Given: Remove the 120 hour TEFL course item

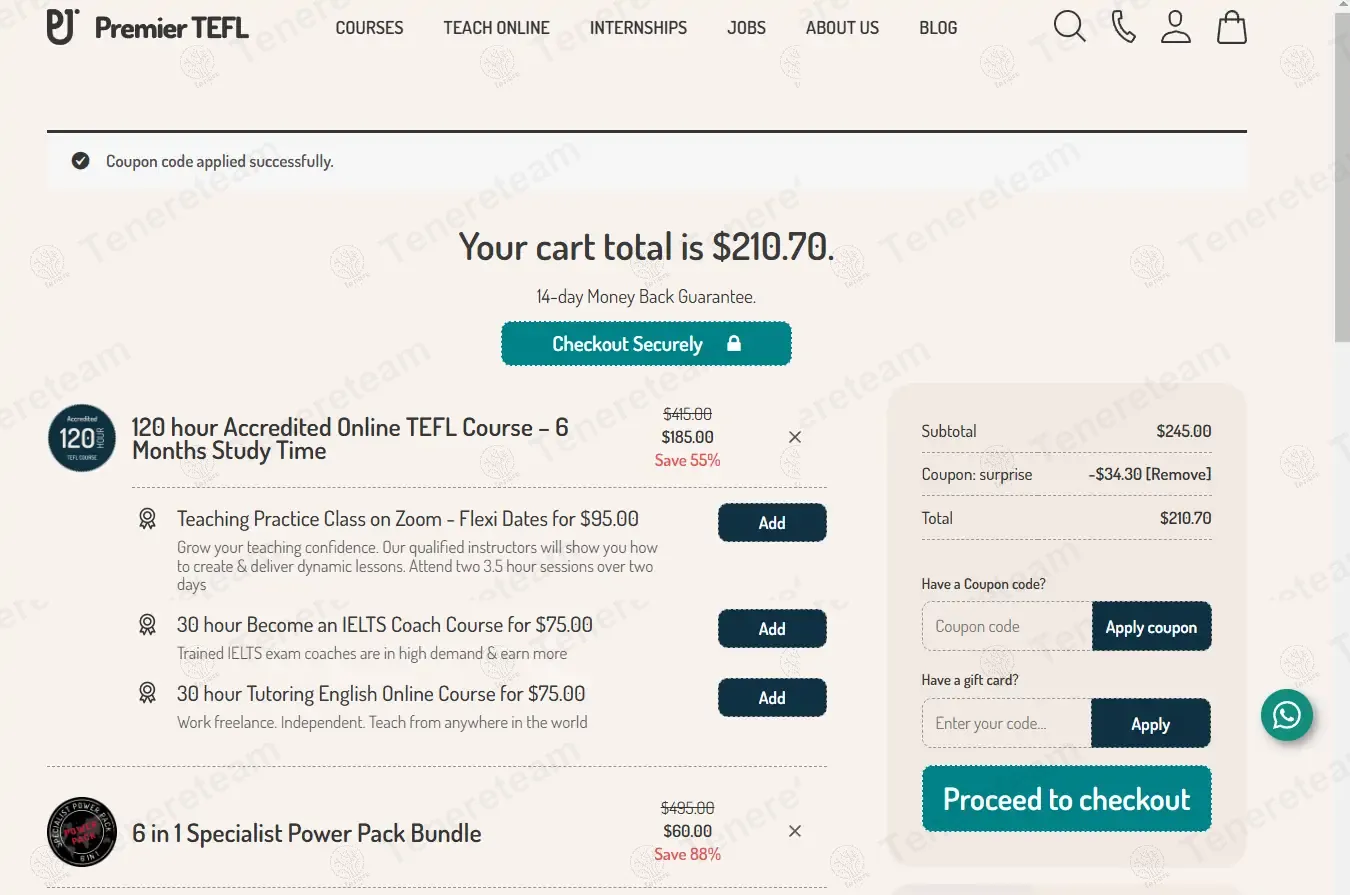Looking at the screenshot, I should click(x=795, y=437).
